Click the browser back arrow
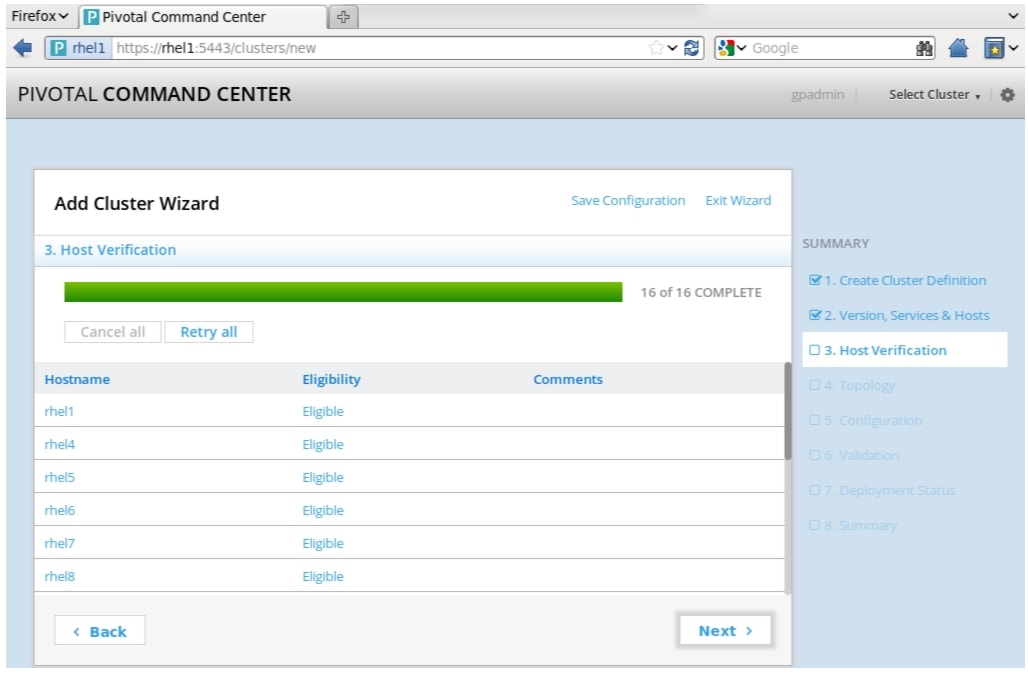 [x=23, y=48]
